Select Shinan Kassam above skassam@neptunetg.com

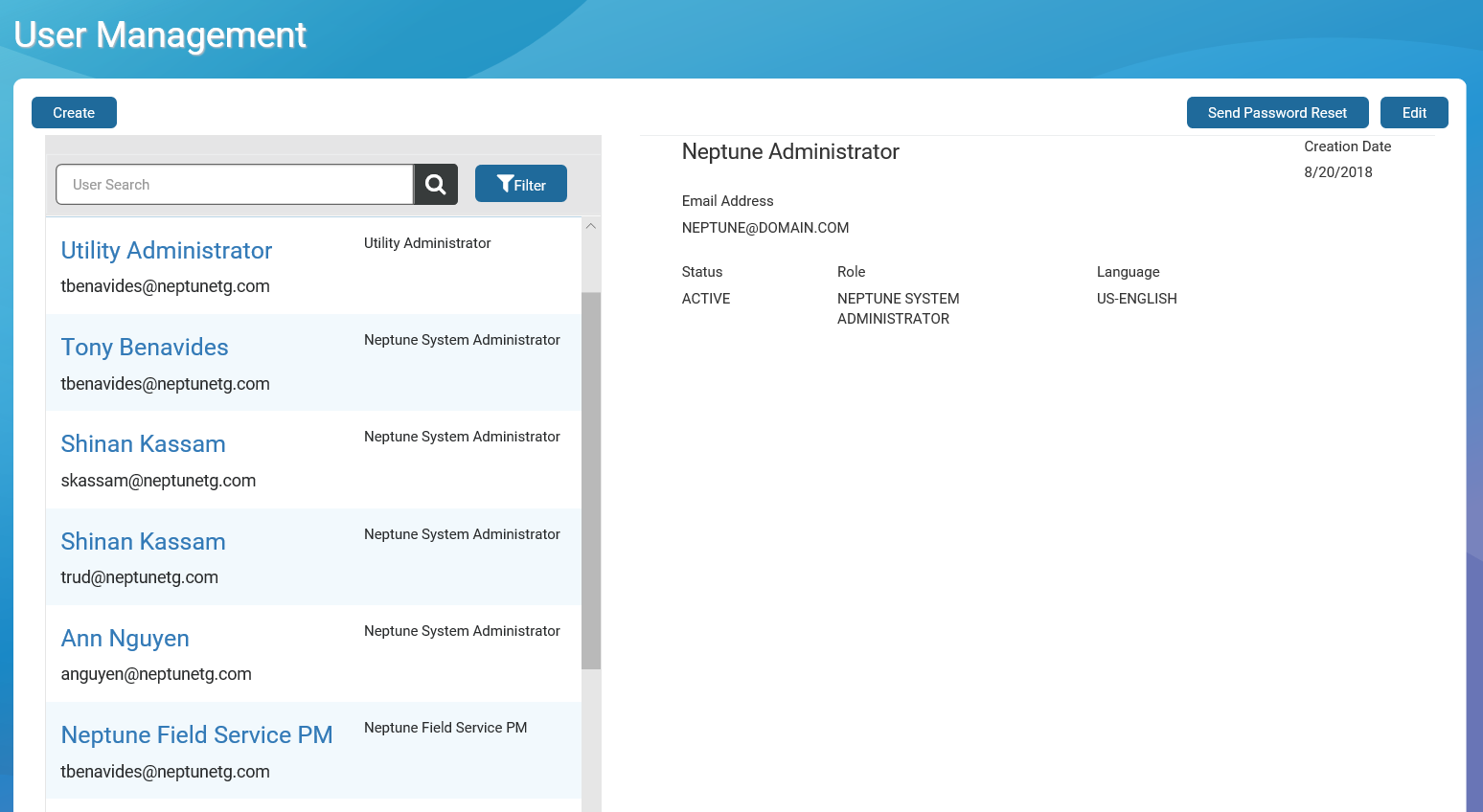point(143,444)
